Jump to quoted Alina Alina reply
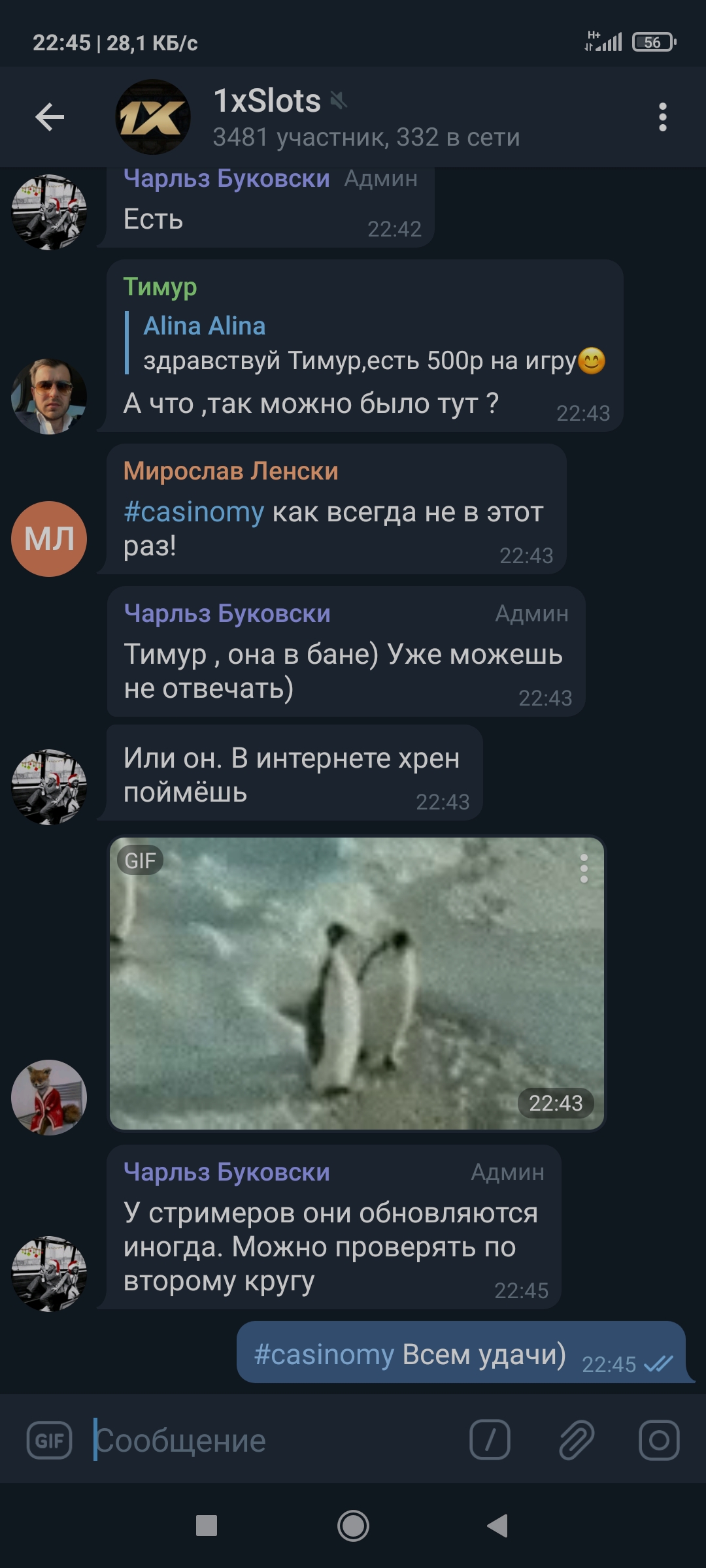 point(366,343)
